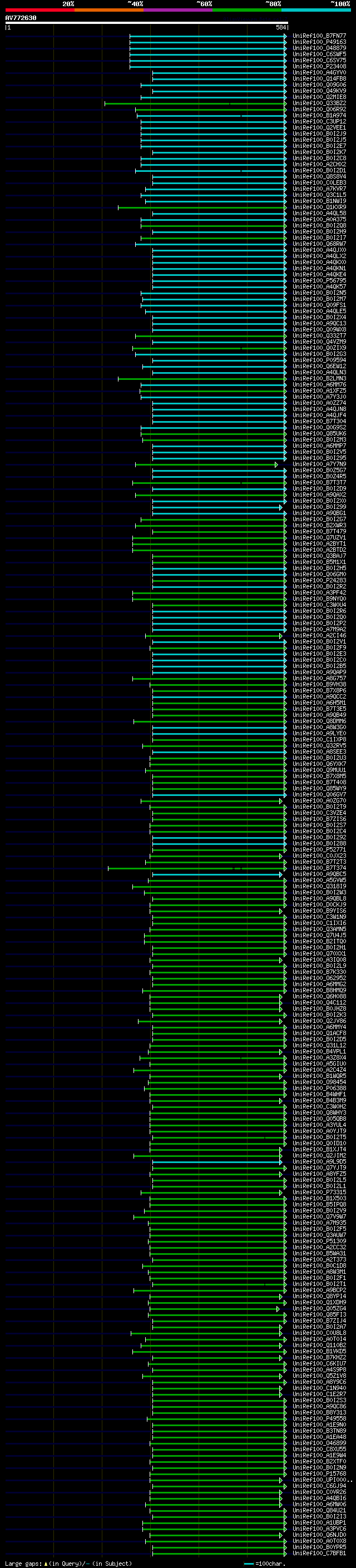Open hit UniRef100_Q33BZ2
This screenshot has height=1568, width=356.
coord(319,103)
